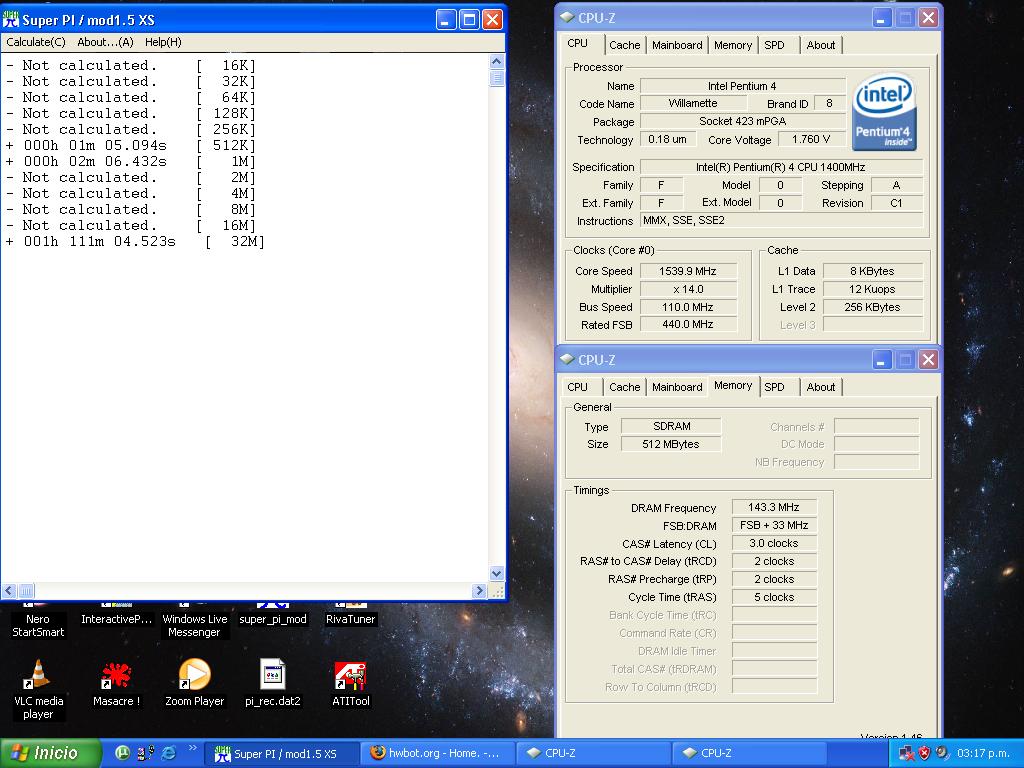1024x768 pixels.
Task: Minimize the upper CPU-Z window
Action: point(882,18)
